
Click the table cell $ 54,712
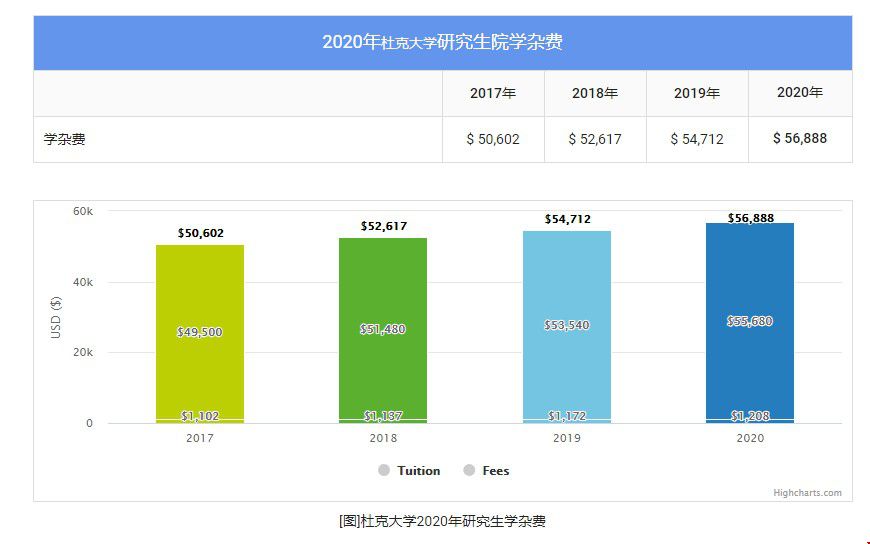tap(697, 139)
